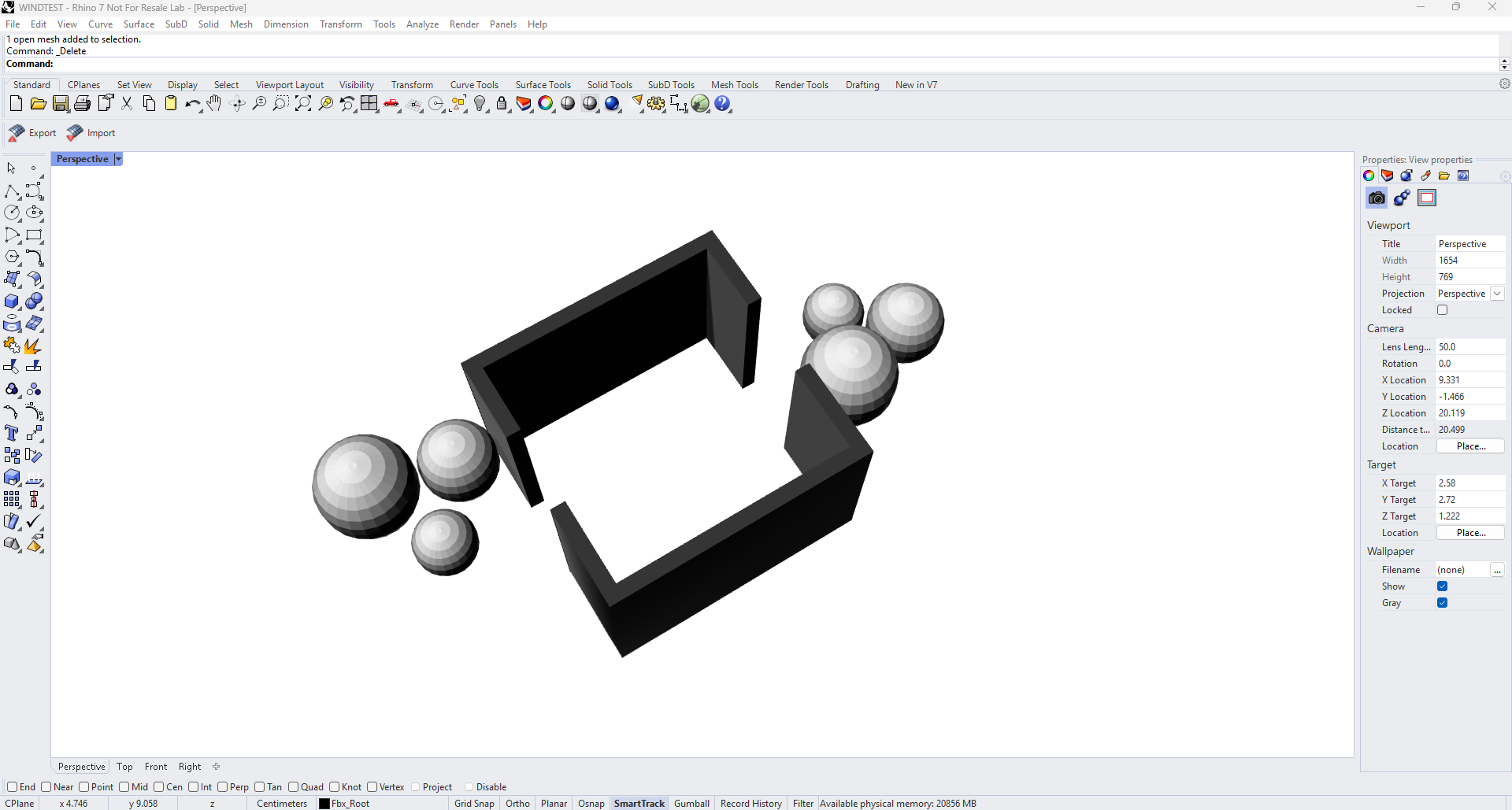Open the Box tool in the left sidebar
This screenshot has width=1512, height=810.
point(11,301)
